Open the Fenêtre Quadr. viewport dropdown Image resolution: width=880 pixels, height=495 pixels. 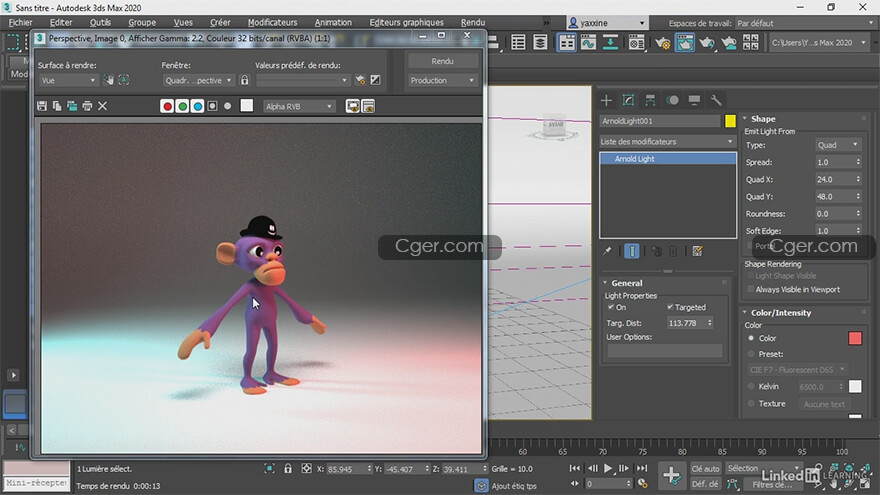pos(198,80)
